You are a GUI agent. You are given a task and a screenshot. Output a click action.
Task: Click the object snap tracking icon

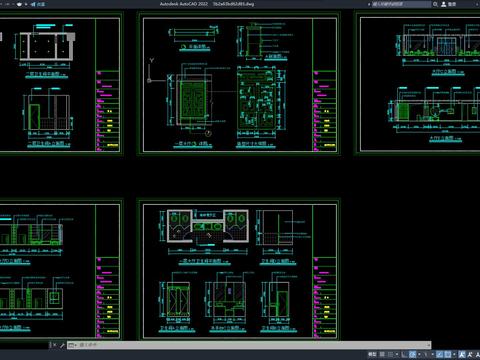(x=440, y=354)
